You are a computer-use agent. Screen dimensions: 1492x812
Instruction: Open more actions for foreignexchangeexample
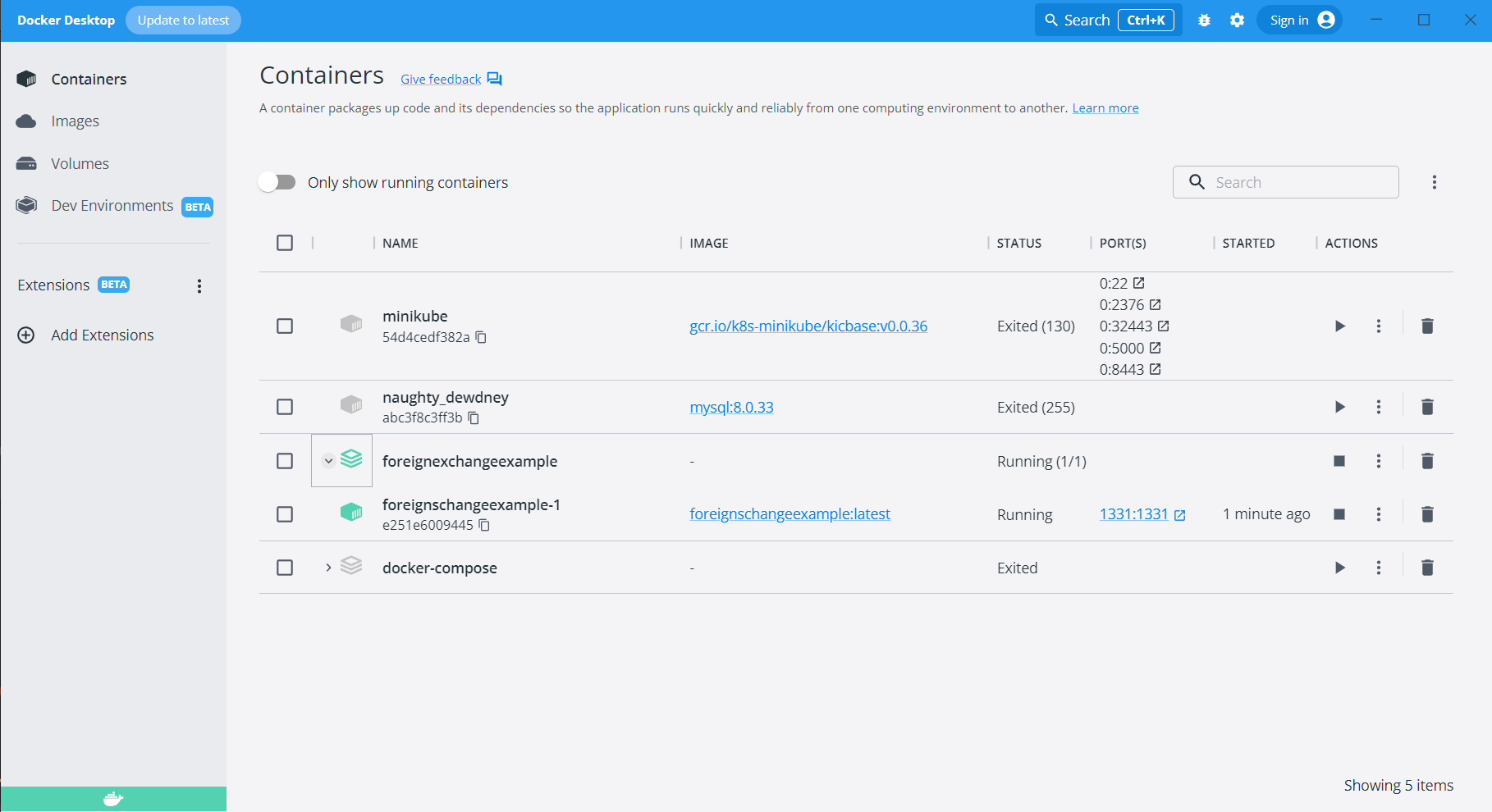point(1379,461)
